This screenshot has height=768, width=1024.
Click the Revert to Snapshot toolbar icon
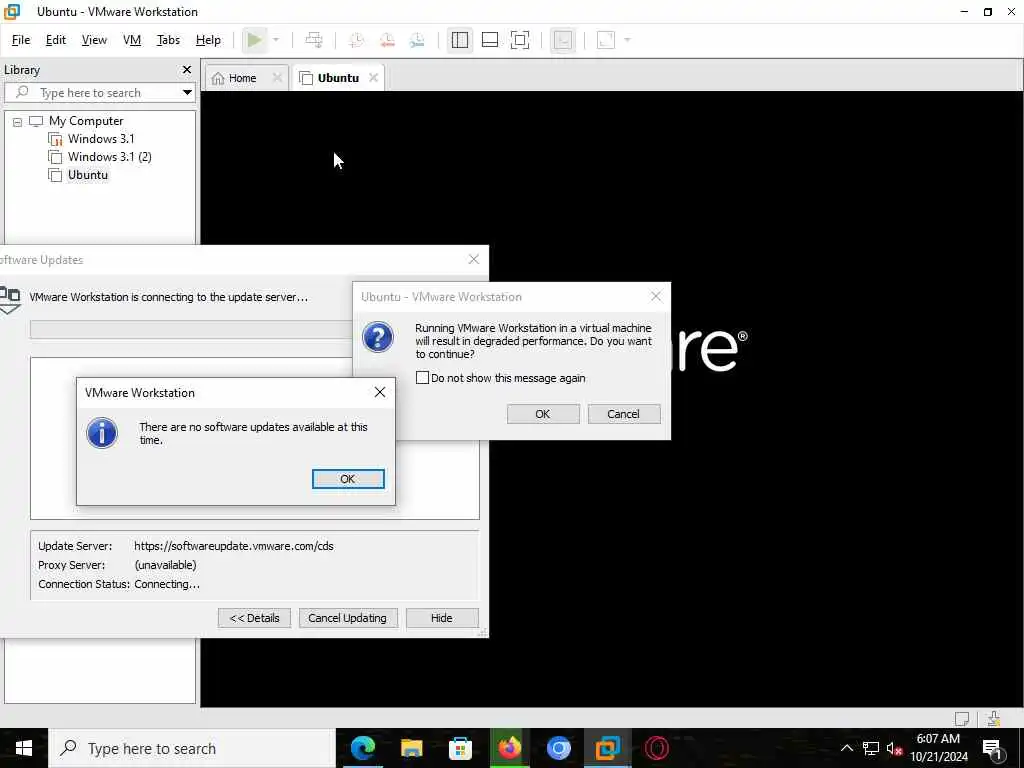387,40
